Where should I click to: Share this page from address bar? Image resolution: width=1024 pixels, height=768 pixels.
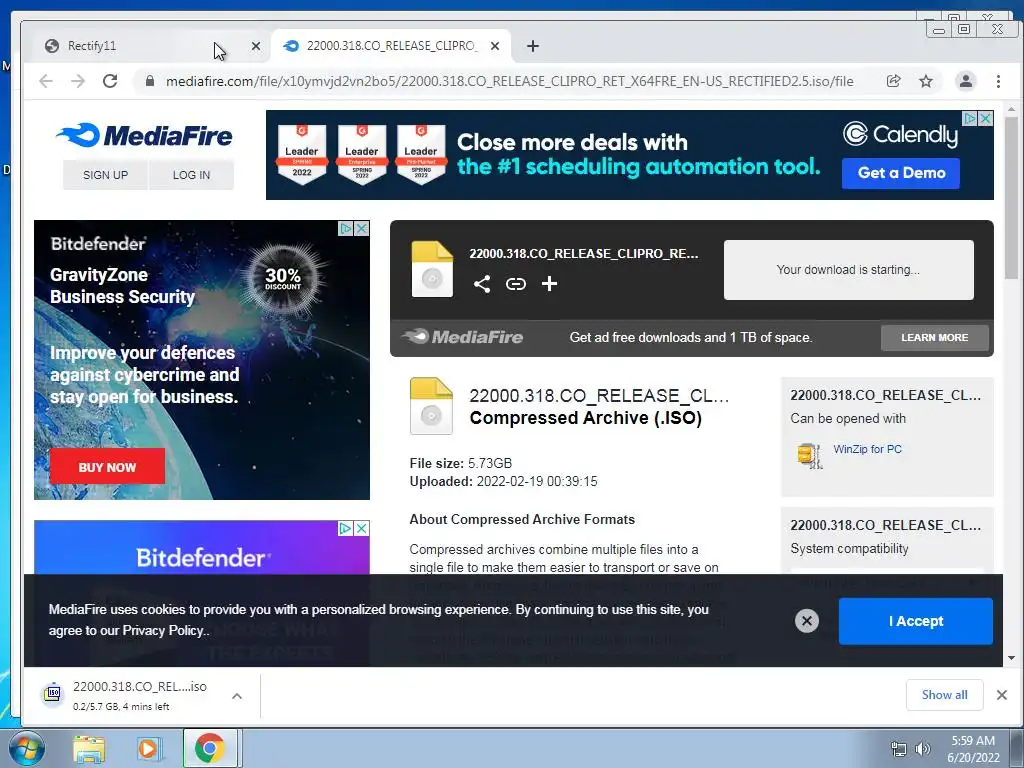pyautogui.click(x=893, y=81)
